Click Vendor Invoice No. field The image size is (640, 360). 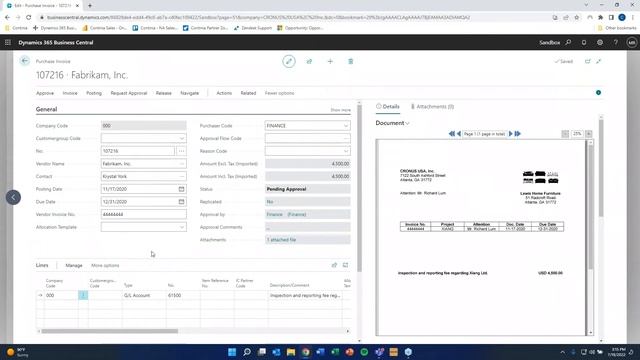click(144, 214)
